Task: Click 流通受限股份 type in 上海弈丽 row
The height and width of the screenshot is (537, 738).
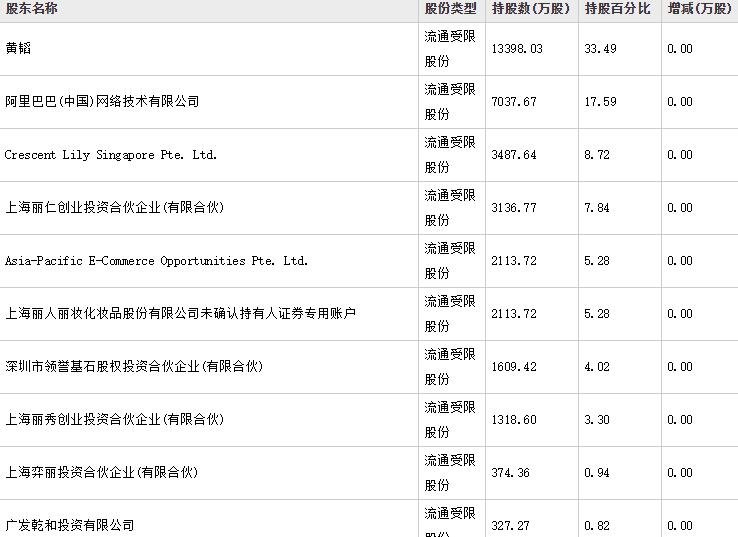Action: (x=450, y=473)
